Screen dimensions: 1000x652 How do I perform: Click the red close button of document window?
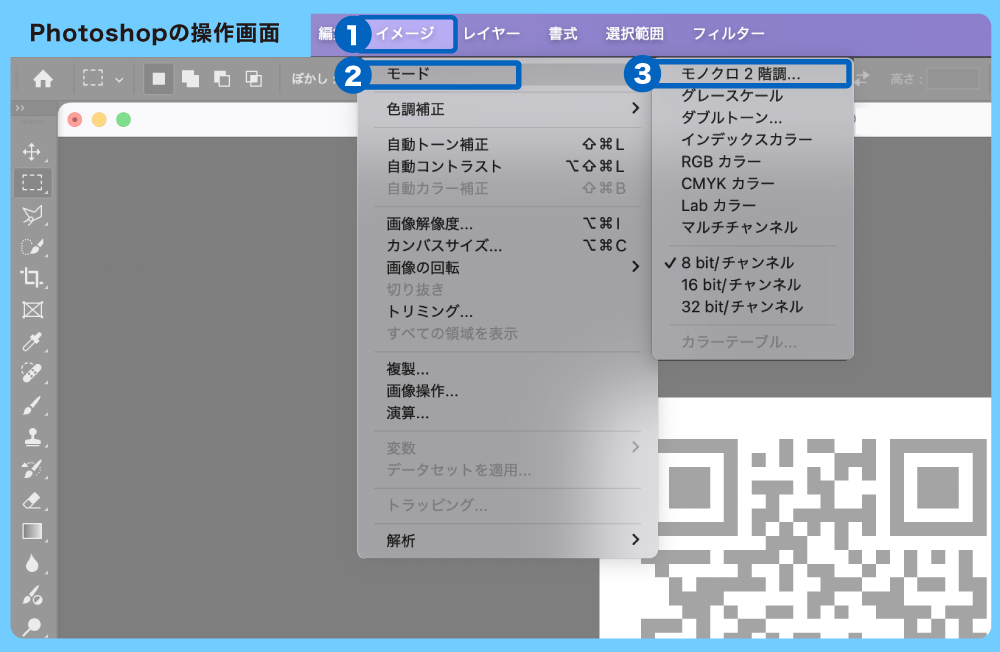pyautogui.click(x=75, y=119)
